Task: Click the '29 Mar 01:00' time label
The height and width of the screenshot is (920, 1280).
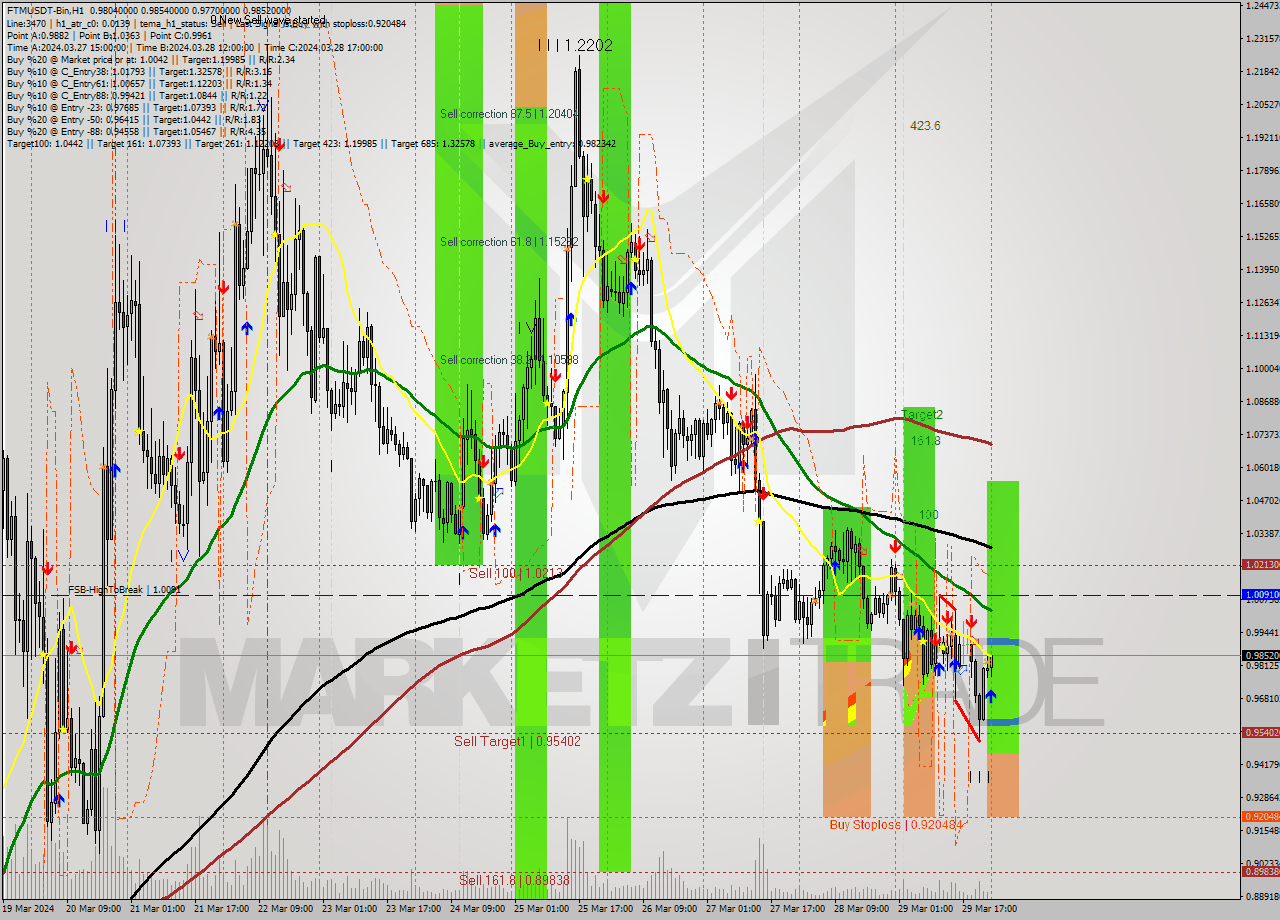Action: tap(927, 909)
